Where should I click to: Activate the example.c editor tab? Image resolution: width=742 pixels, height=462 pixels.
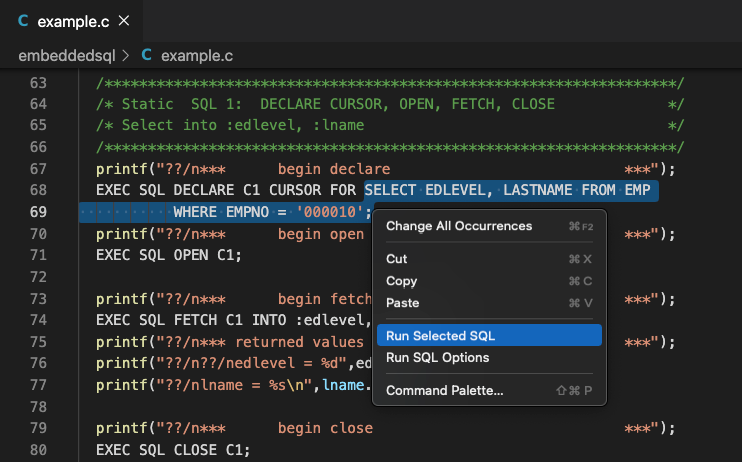point(71,21)
